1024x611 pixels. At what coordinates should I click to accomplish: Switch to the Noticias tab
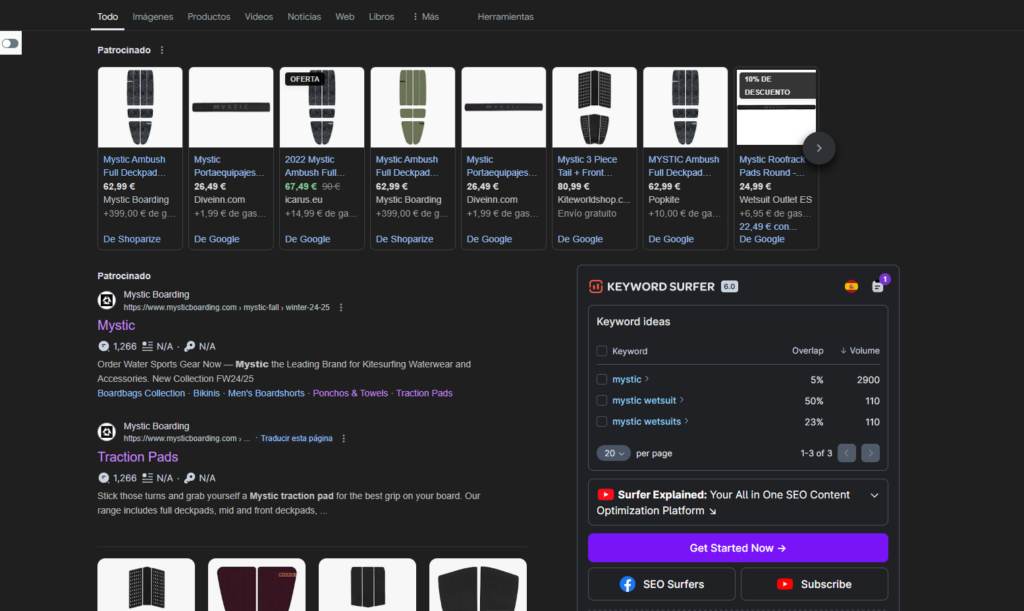click(x=304, y=17)
